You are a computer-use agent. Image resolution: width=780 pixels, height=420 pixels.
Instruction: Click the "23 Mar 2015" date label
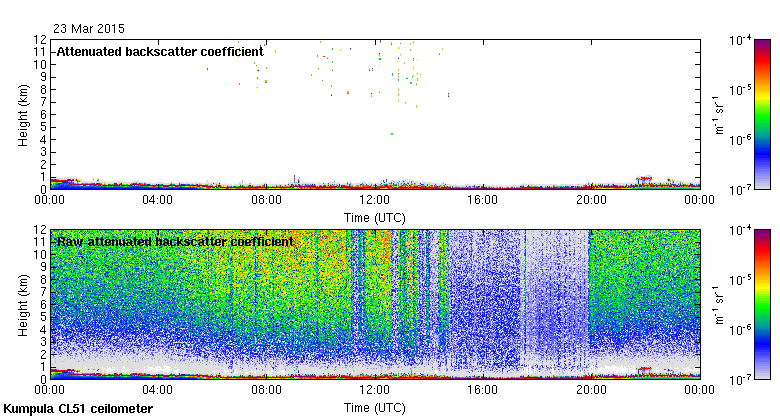click(x=89, y=28)
